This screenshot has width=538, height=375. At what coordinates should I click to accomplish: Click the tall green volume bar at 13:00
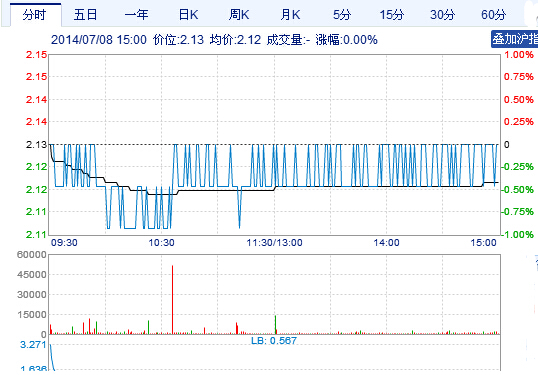click(275, 325)
